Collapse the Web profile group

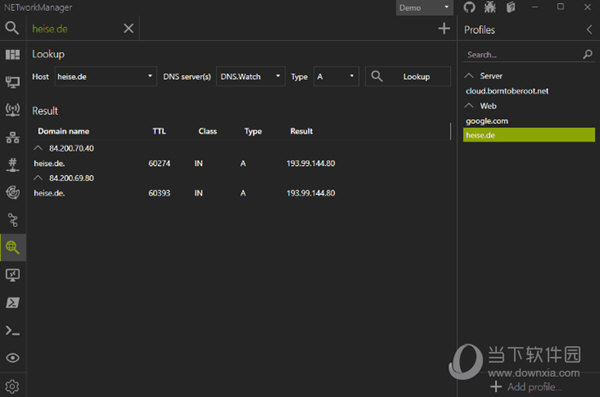tap(469, 106)
